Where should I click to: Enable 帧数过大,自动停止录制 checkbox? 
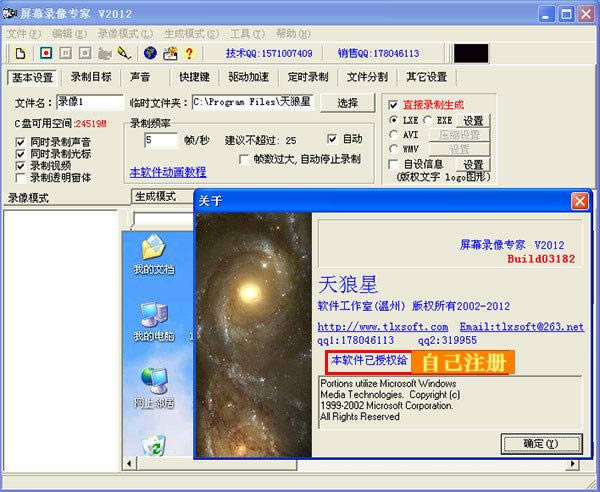244,160
